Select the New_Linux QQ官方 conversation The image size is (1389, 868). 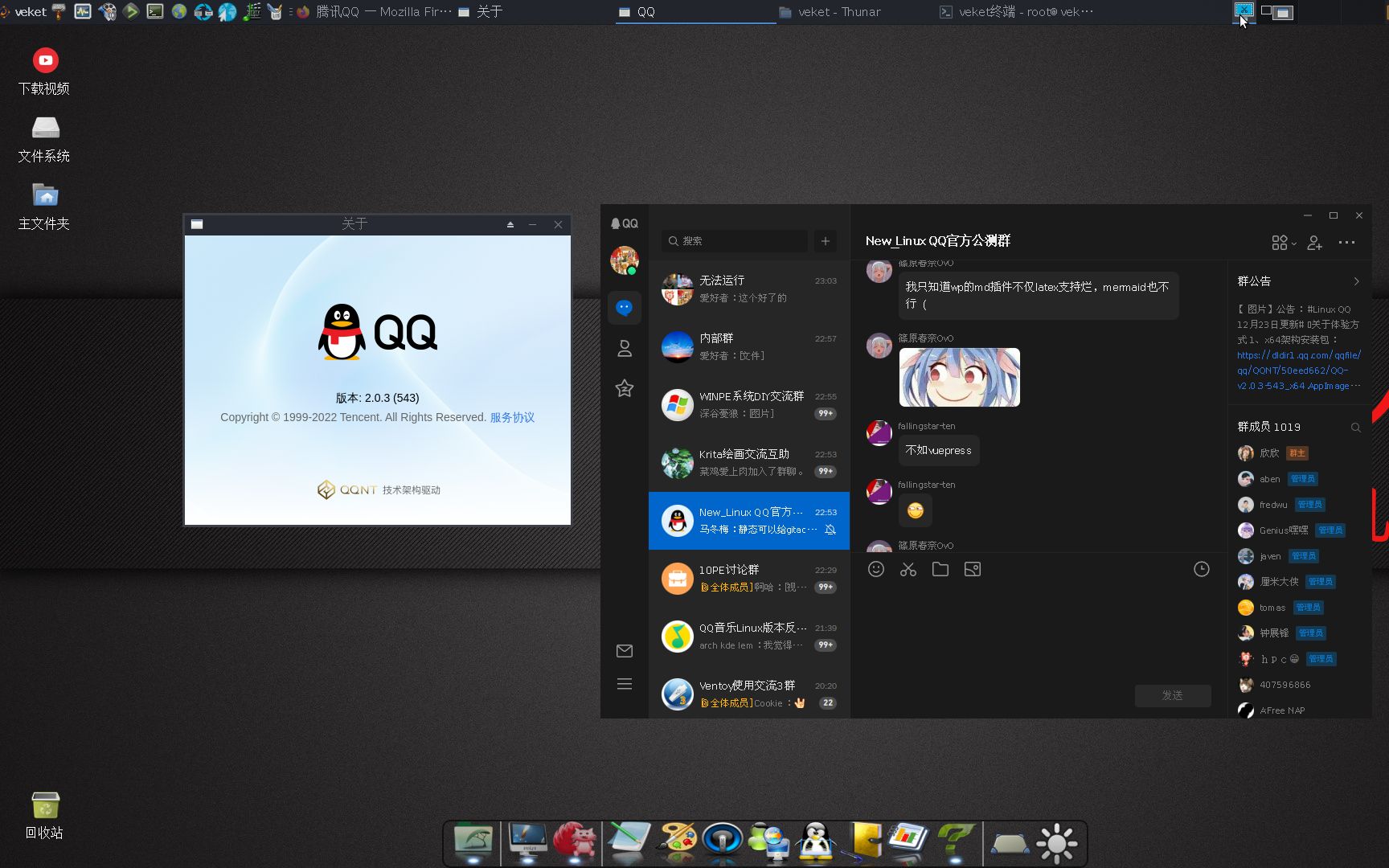click(x=749, y=521)
